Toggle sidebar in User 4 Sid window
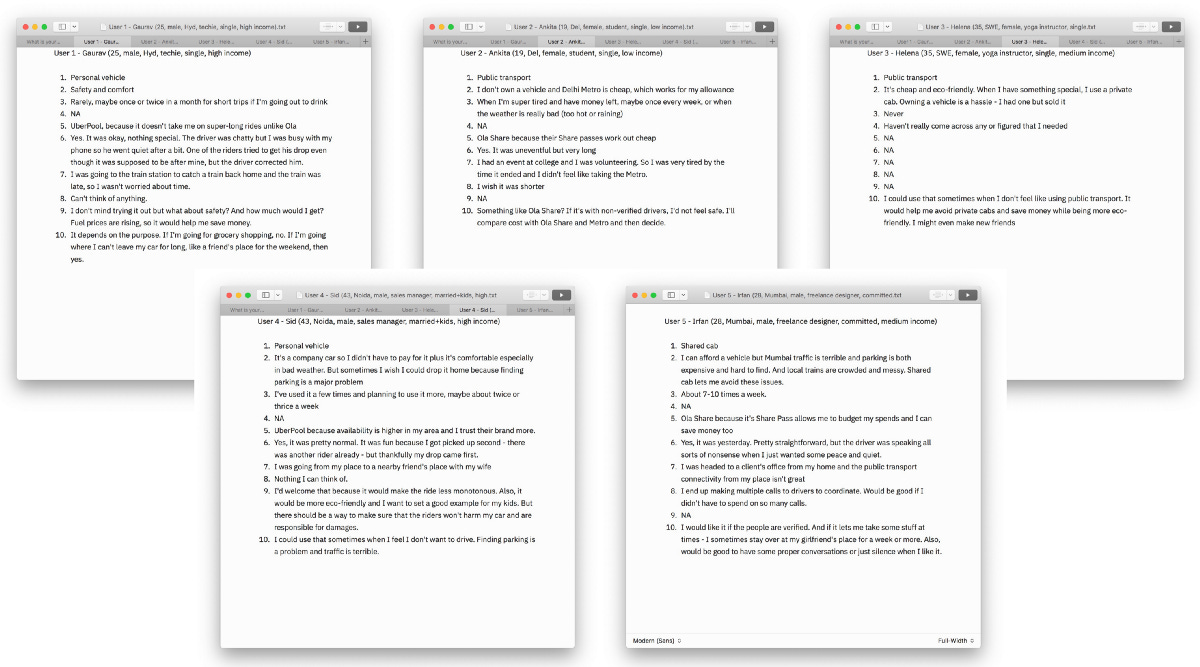1200x667 pixels. [x=265, y=295]
